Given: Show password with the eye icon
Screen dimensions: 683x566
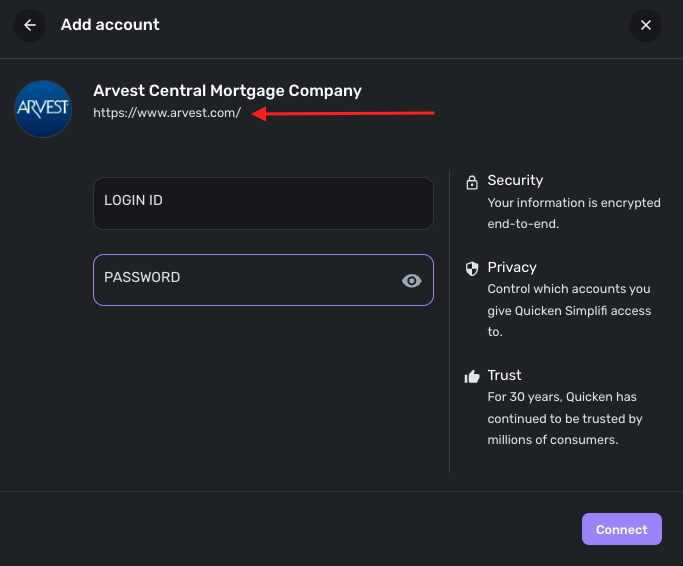Looking at the screenshot, I should tap(411, 281).
